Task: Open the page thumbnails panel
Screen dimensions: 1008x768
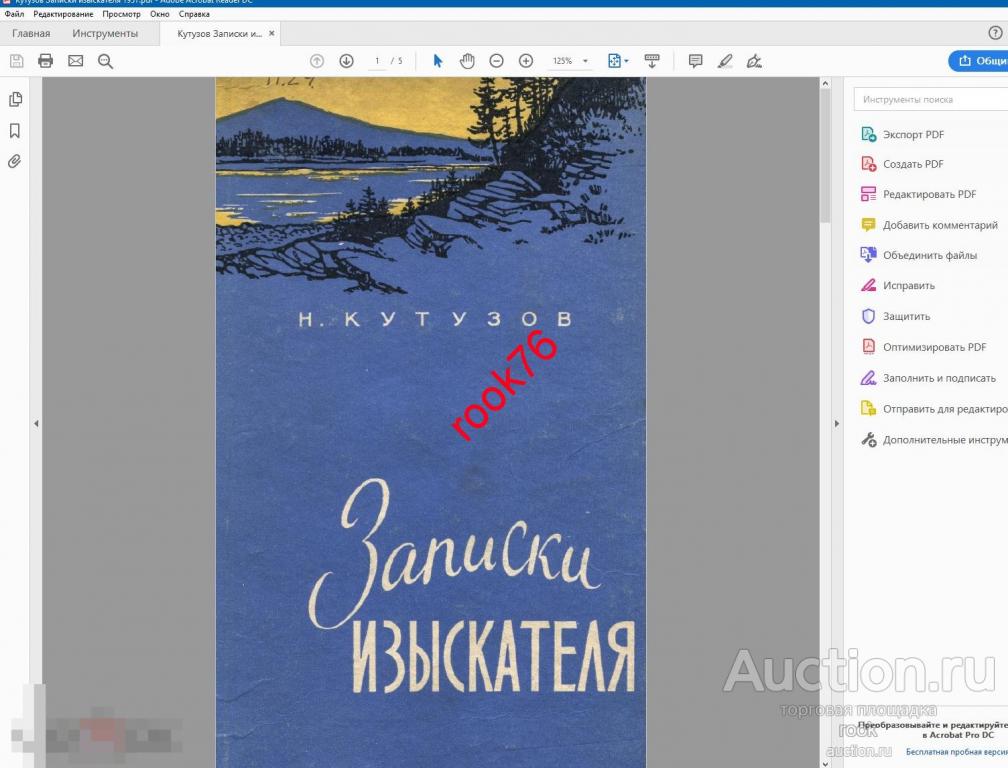Action: [x=15, y=100]
